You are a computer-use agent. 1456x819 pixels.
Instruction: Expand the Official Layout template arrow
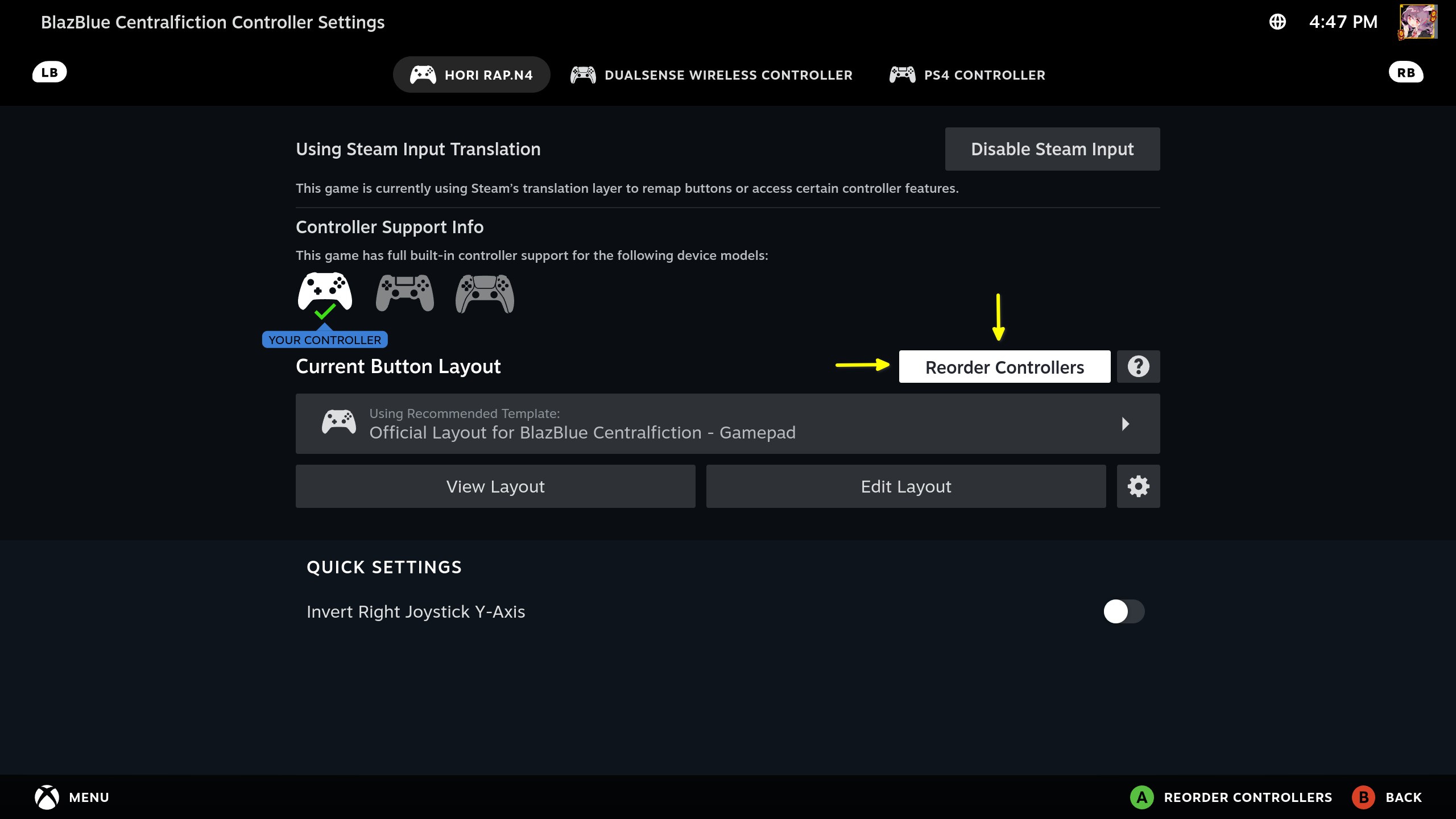click(x=1125, y=424)
